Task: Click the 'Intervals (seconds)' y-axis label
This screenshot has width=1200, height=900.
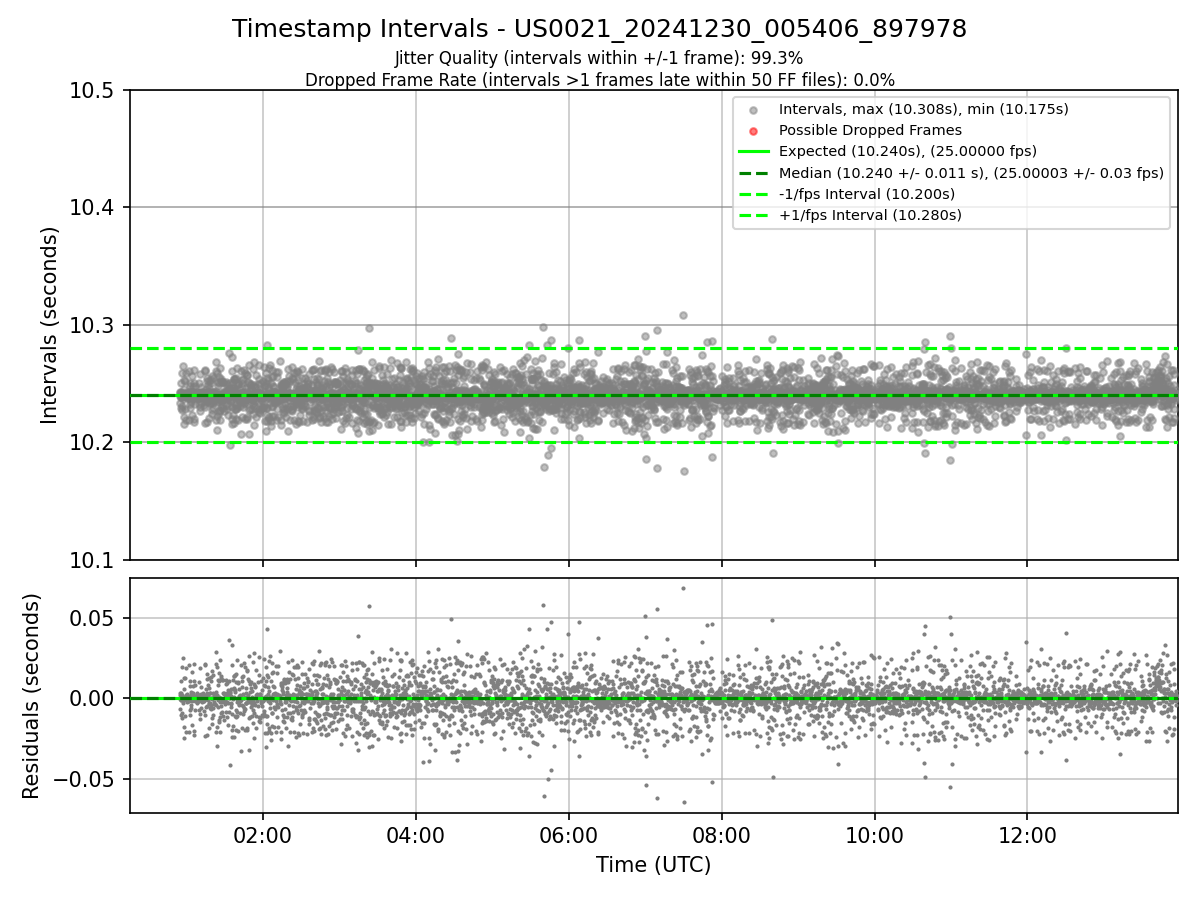Action: click(x=50, y=325)
